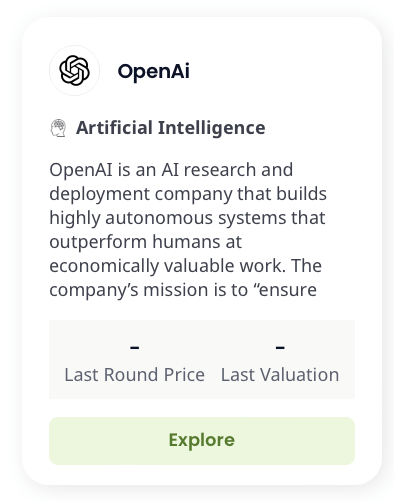Click the gray pricing stats panel
The width and height of the screenshot is (394, 501).
202,360
